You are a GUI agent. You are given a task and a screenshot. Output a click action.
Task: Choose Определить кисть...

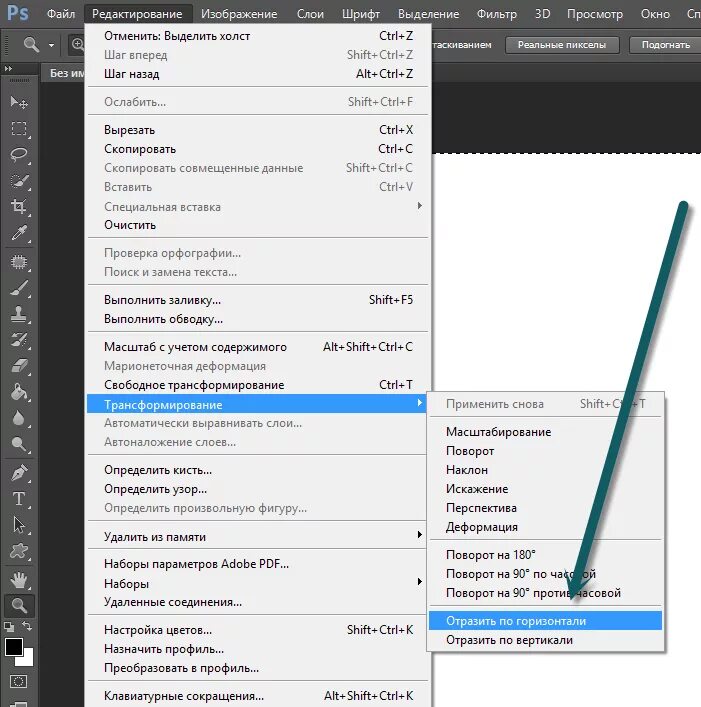pyautogui.click(x=257, y=470)
